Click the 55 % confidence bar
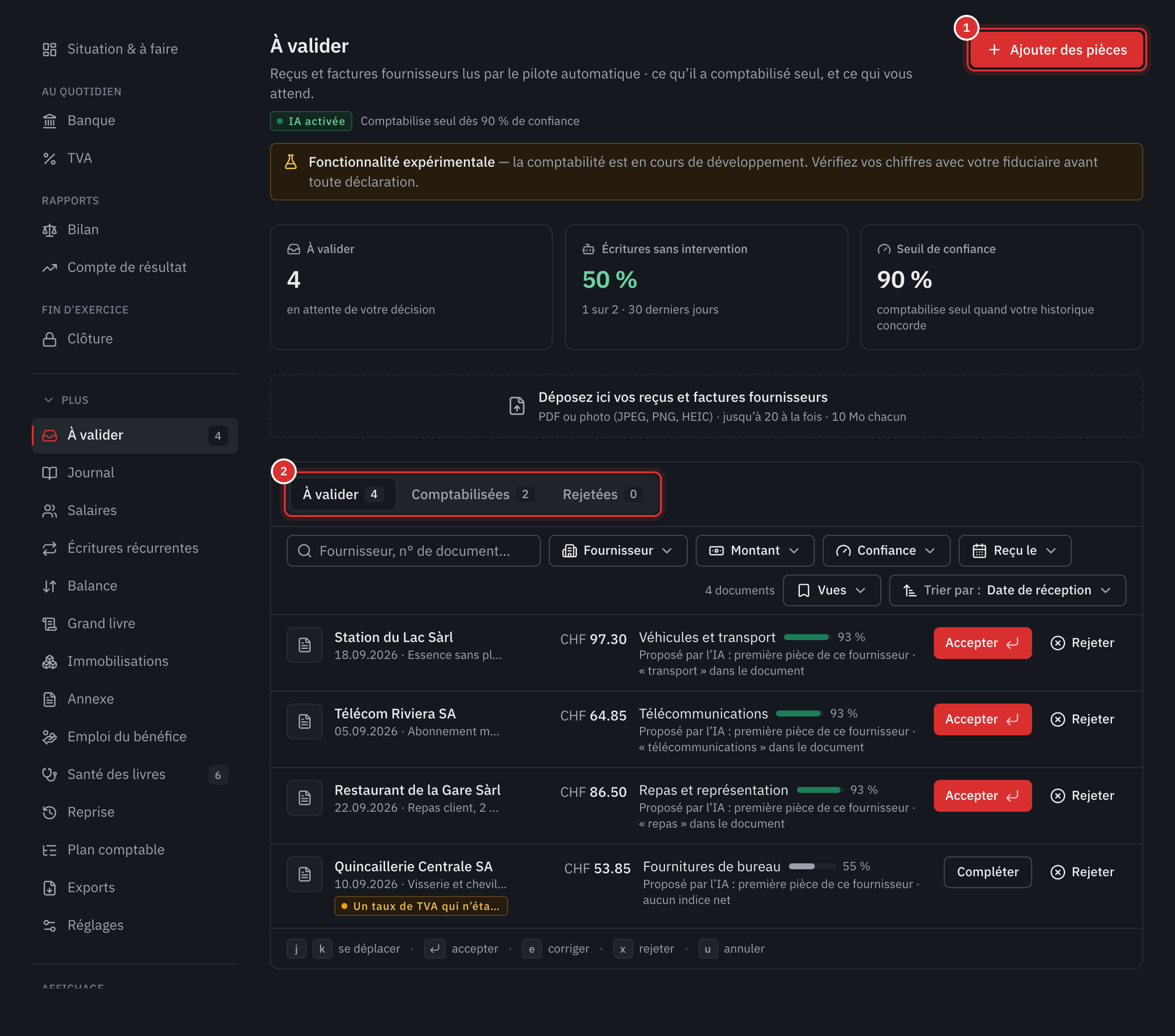Image resolution: width=1175 pixels, height=1036 pixels. pyautogui.click(x=812, y=866)
